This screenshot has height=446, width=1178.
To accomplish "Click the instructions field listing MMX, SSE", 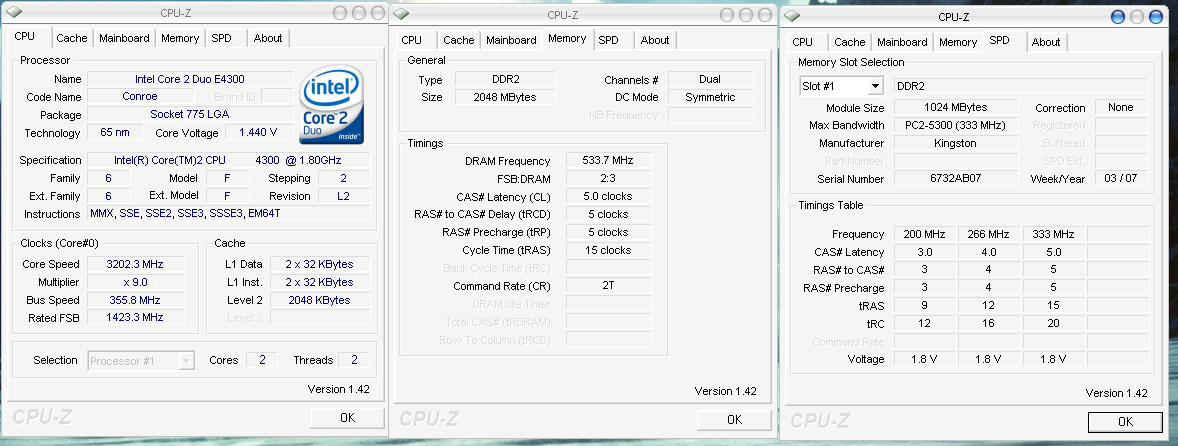I will pyautogui.click(x=228, y=214).
